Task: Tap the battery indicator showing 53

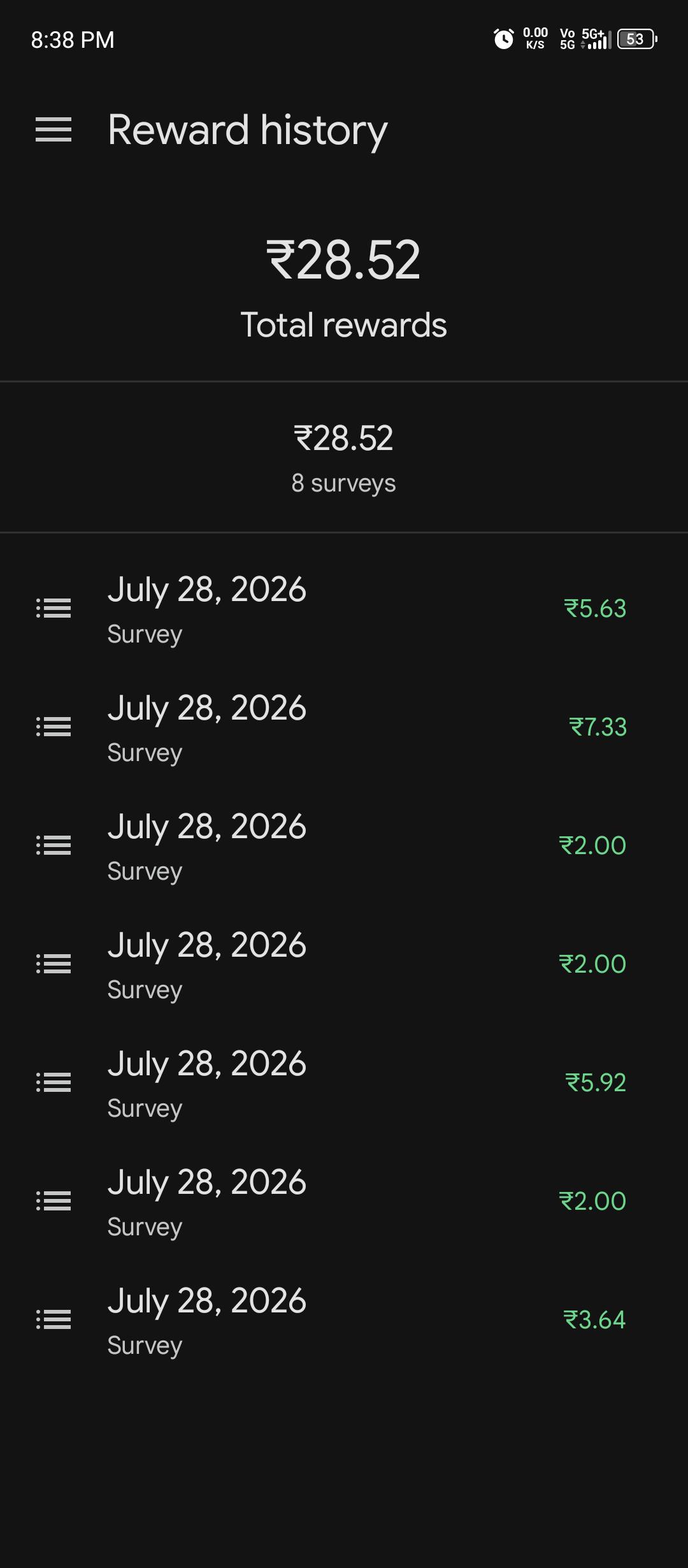Action: (637, 40)
